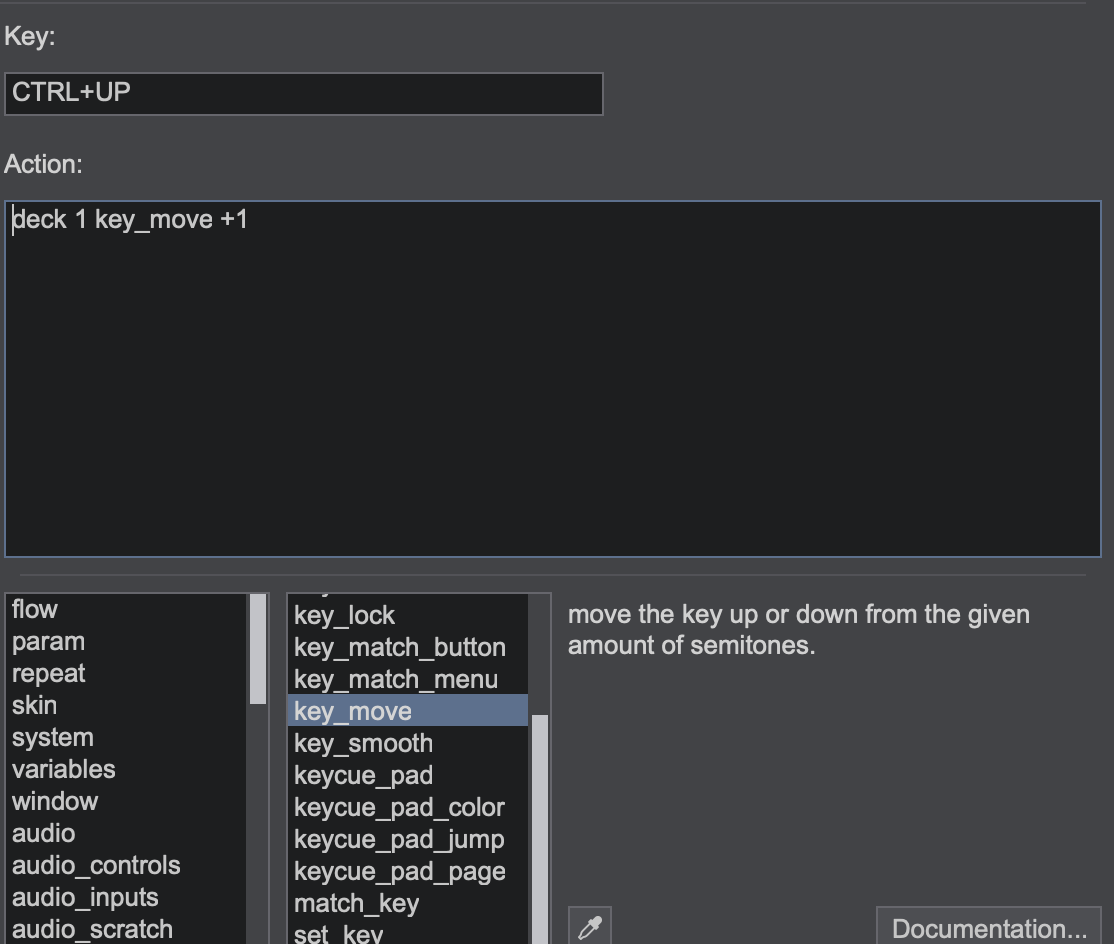Choose the key_match_menu action
This screenshot has height=944, width=1114.
pyautogui.click(x=396, y=679)
